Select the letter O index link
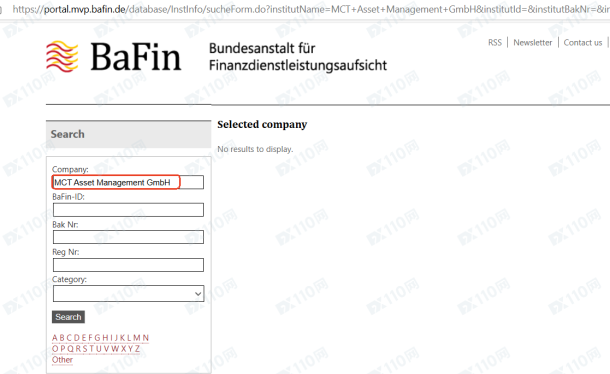The width and height of the screenshot is (610, 374). point(55,349)
